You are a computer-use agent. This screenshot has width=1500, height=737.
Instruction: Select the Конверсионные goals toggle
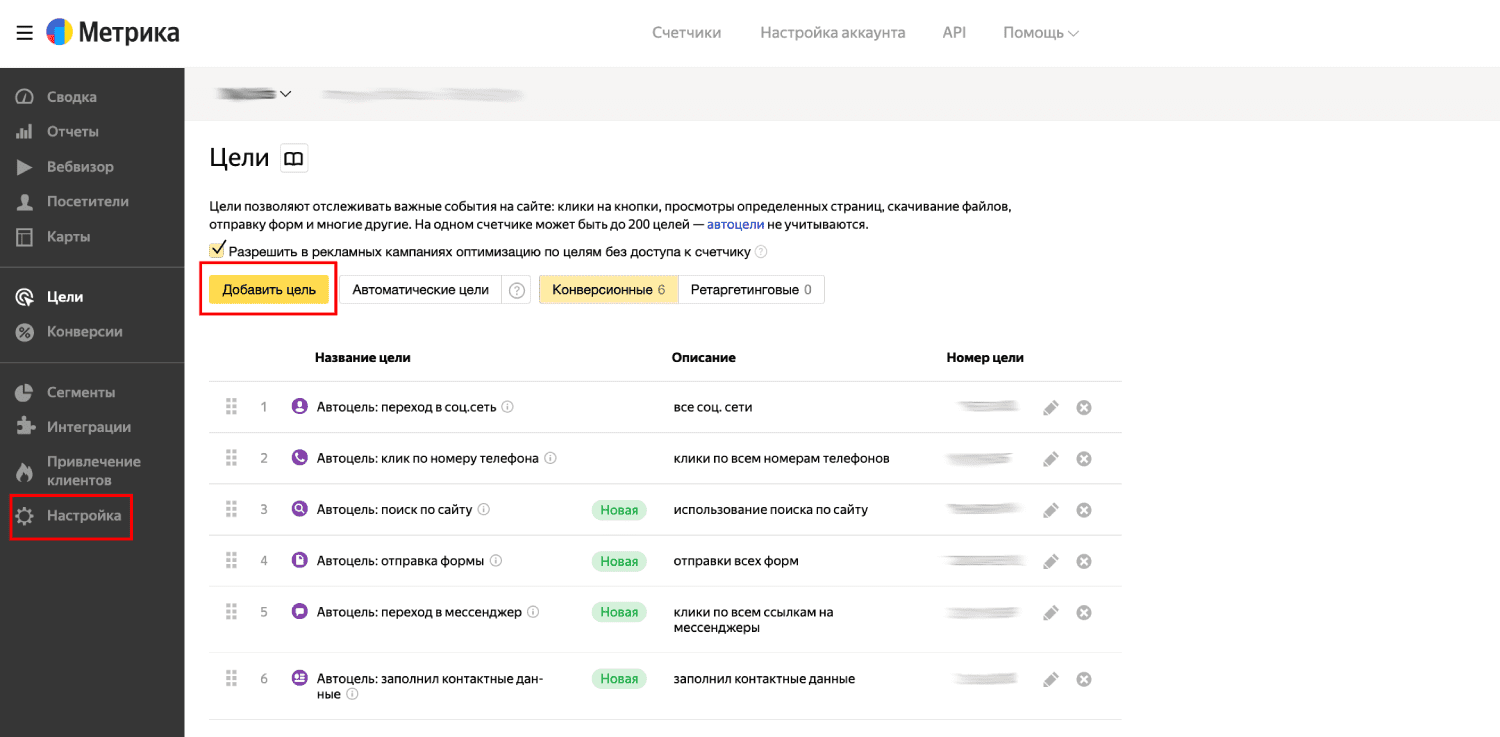point(608,290)
